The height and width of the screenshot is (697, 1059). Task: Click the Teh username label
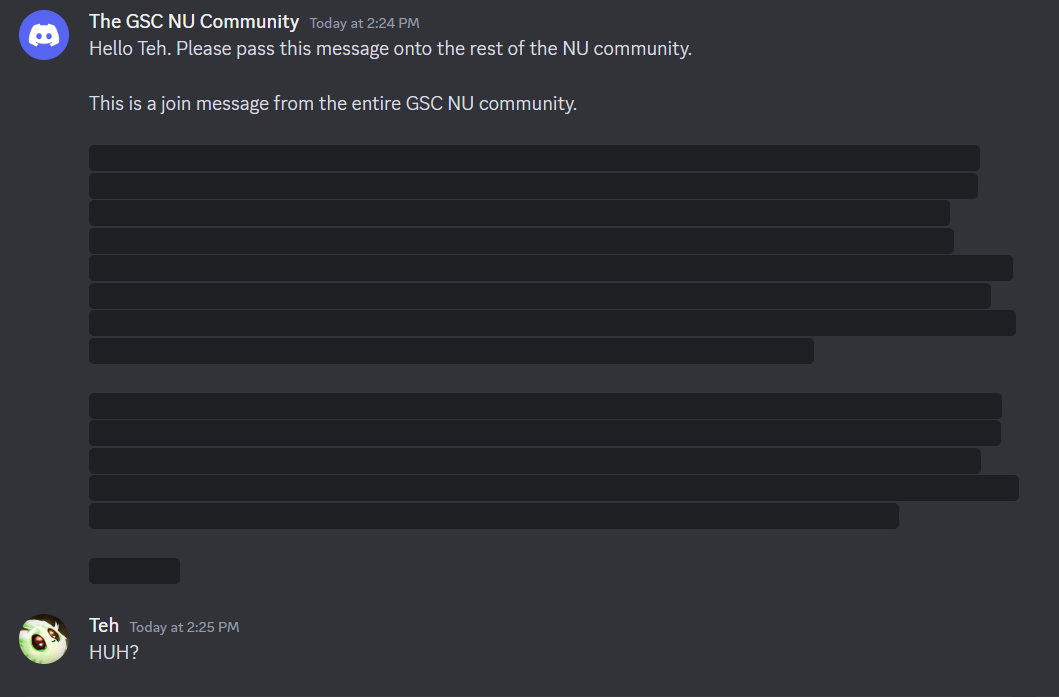tap(104, 625)
